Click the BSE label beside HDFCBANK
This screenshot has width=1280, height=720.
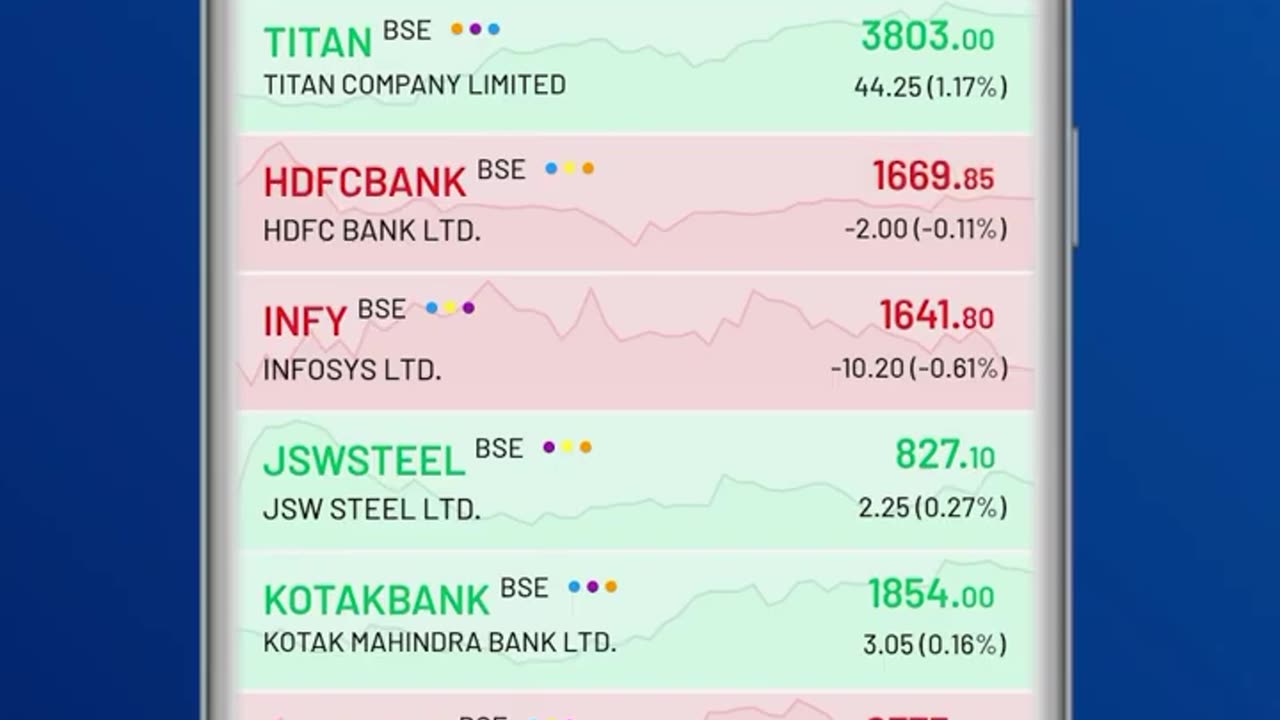coord(501,170)
